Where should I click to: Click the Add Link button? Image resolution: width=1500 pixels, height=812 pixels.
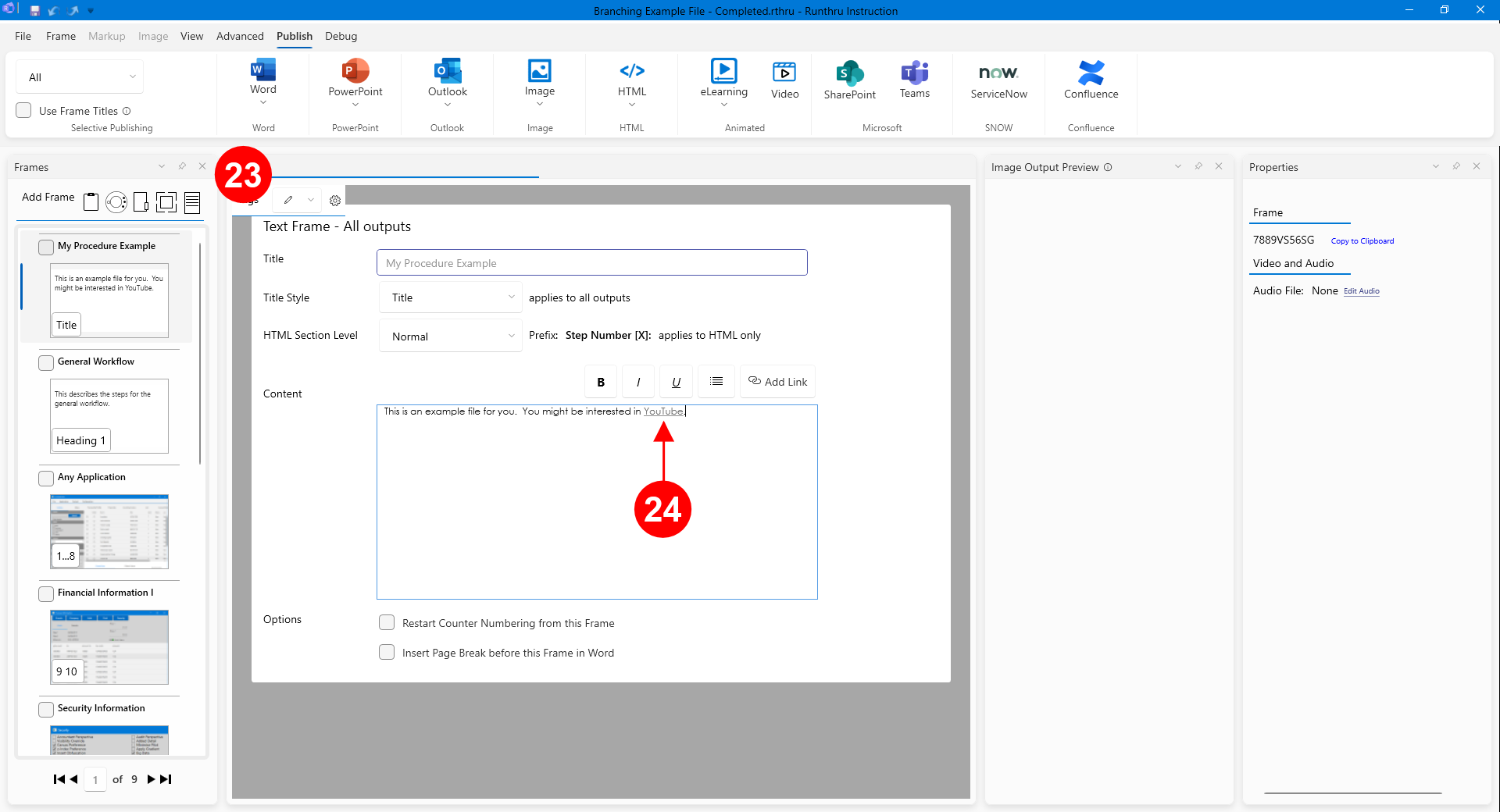777,382
